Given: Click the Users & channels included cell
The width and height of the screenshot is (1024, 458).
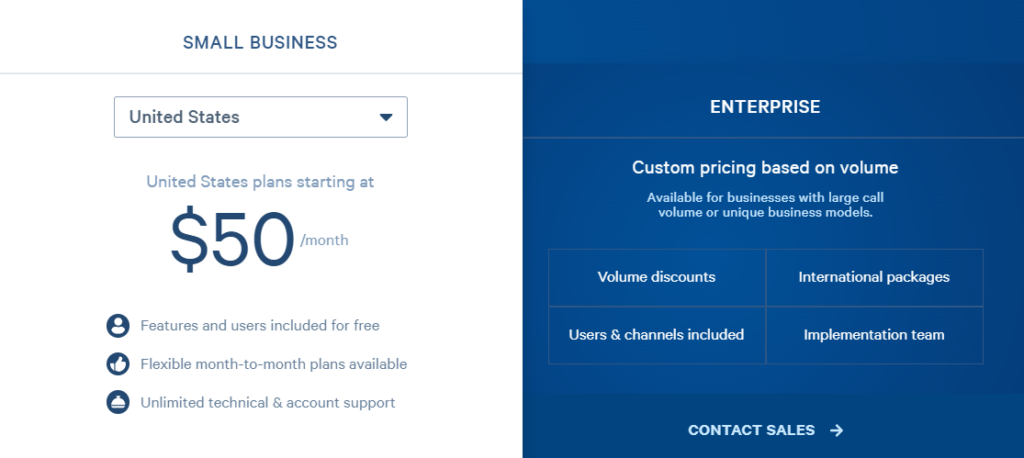Looking at the screenshot, I should click(657, 335).
